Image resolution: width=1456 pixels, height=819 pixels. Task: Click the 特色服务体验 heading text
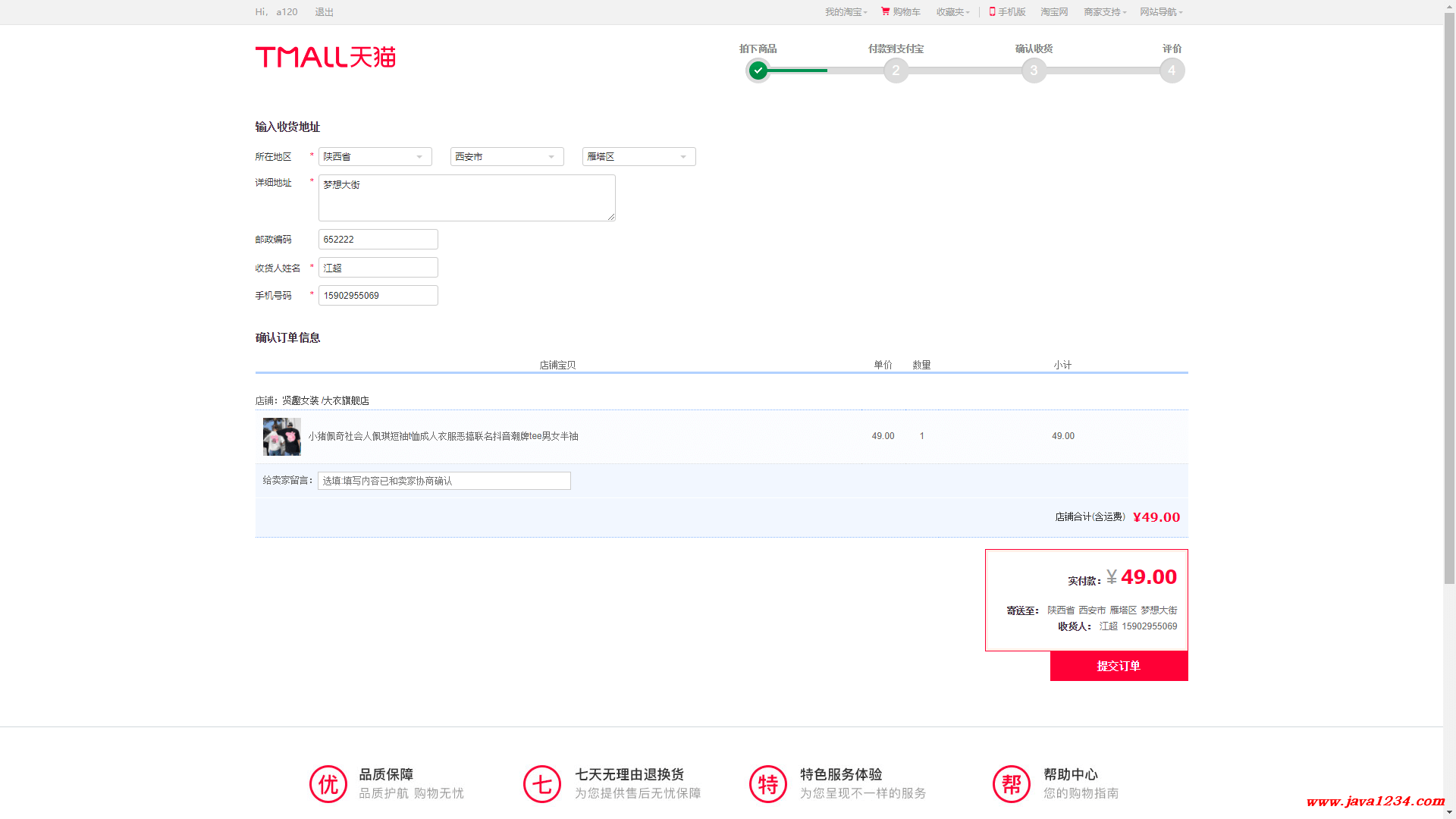point(841,774)
